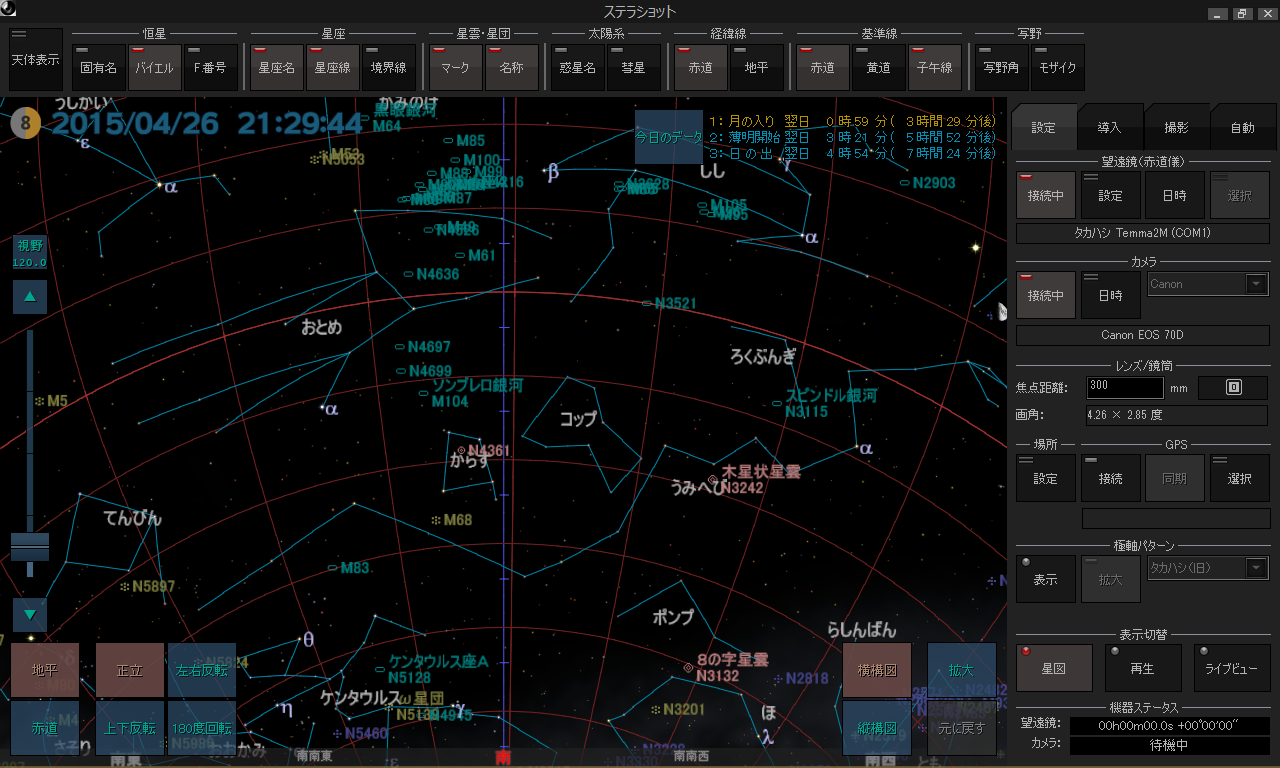
Task: Open the 天体表示 menu button
Action: [x=35, y=60]
